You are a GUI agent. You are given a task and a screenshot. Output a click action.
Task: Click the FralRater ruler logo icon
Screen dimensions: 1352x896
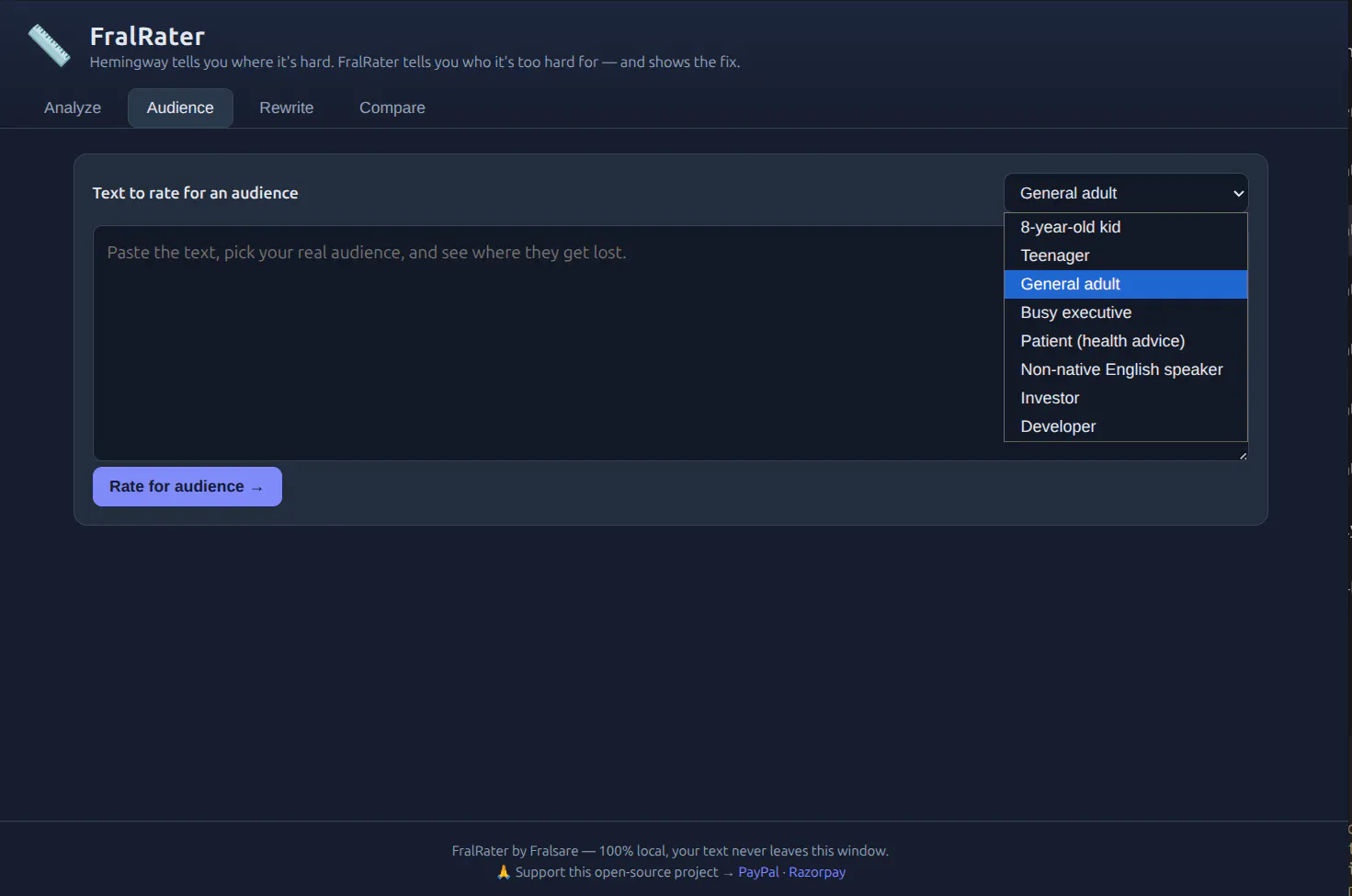[x=50, y=46]
